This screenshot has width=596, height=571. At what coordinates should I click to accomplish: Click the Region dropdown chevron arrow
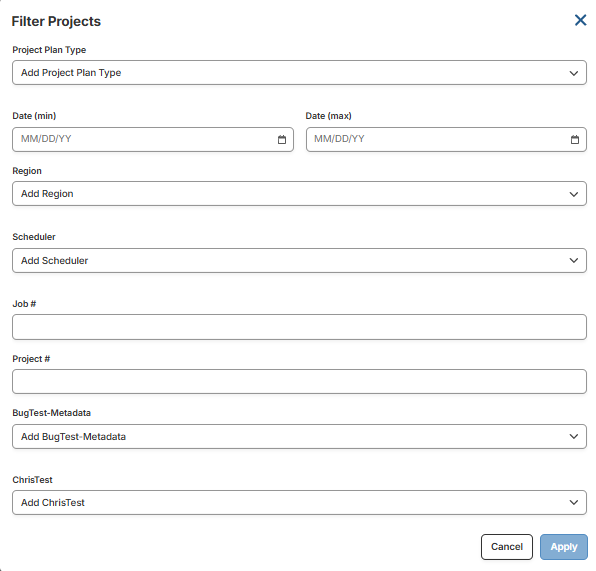tap(573, 194)
